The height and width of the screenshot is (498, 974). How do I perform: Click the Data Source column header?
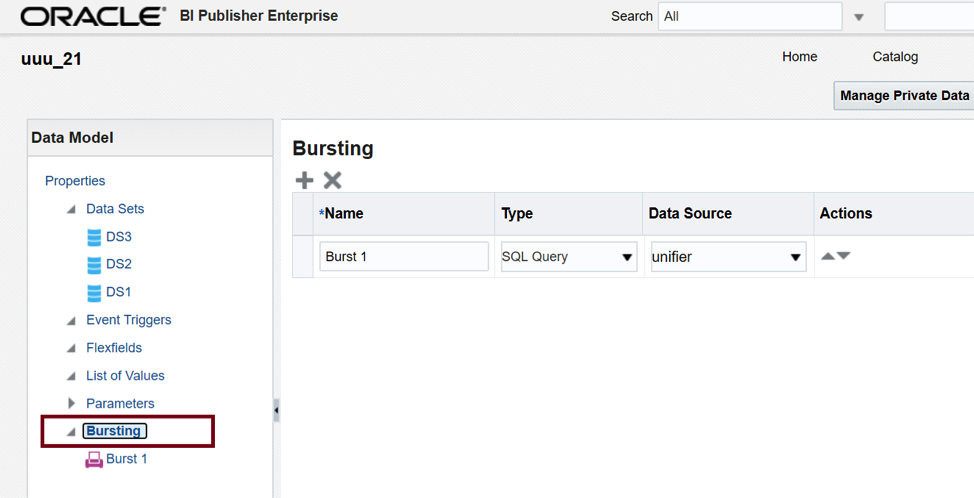tap(728, 214)
